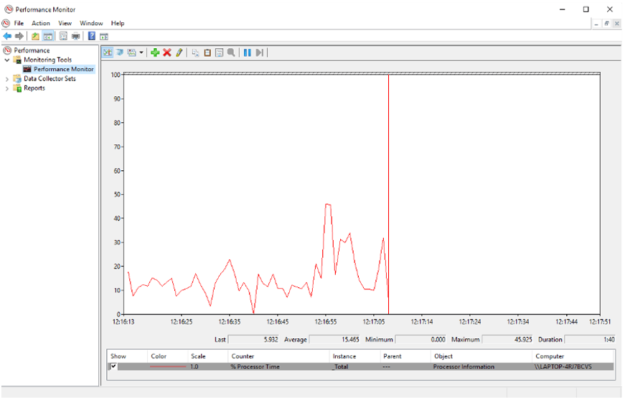
Task: Click the red color line of the counter
Action: click(168, 367)
